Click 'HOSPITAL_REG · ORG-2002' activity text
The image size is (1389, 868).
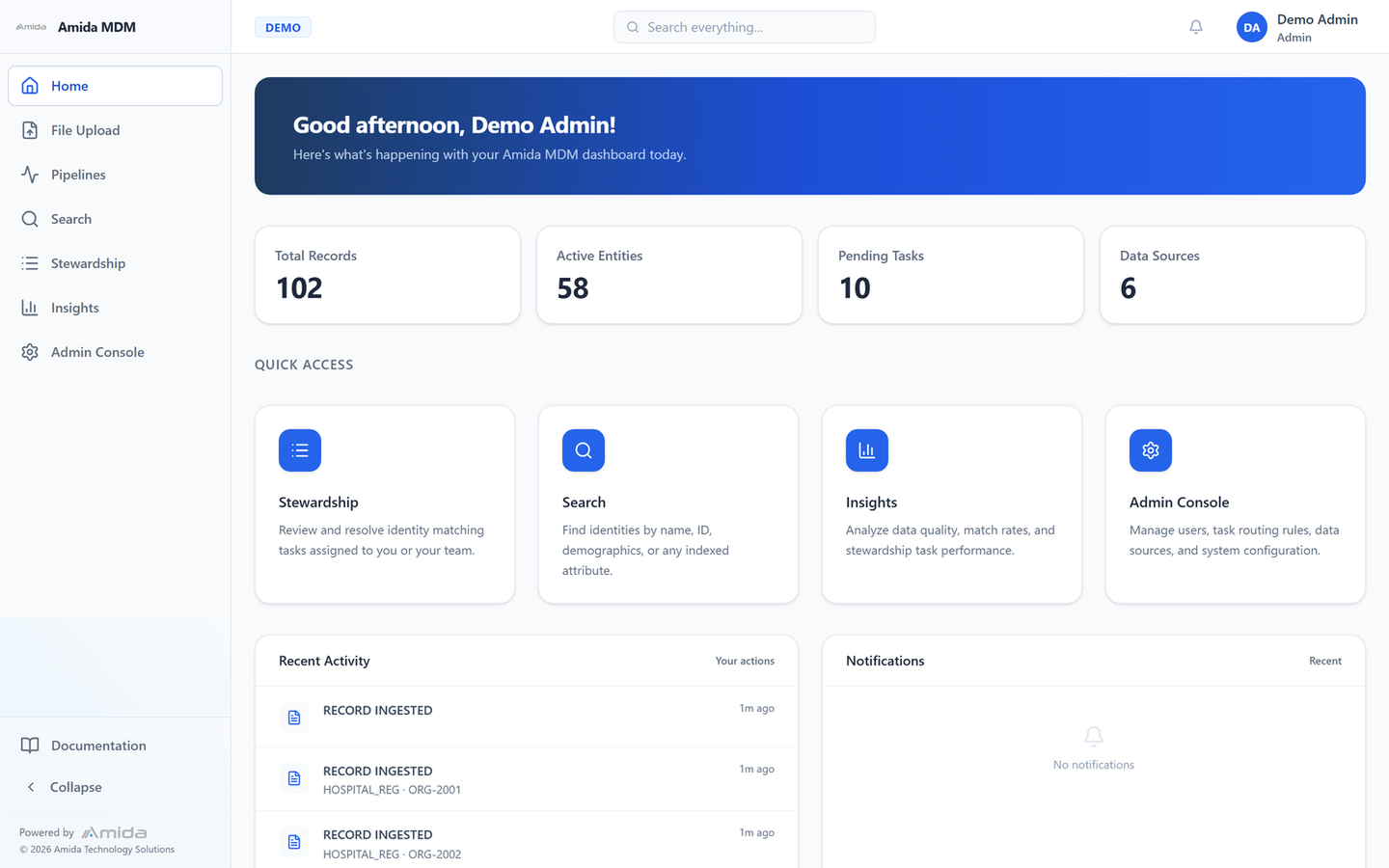click(x=392, y=854)
